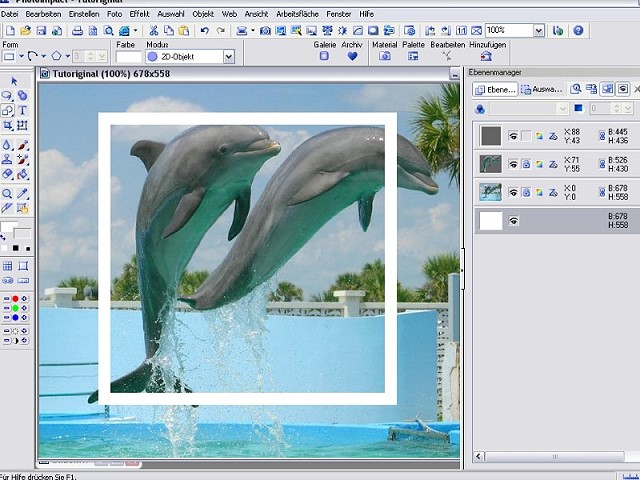Click the foreground color swatch
Screen dimensions: 640x480
pyautogui.click(x=8, y=227)
